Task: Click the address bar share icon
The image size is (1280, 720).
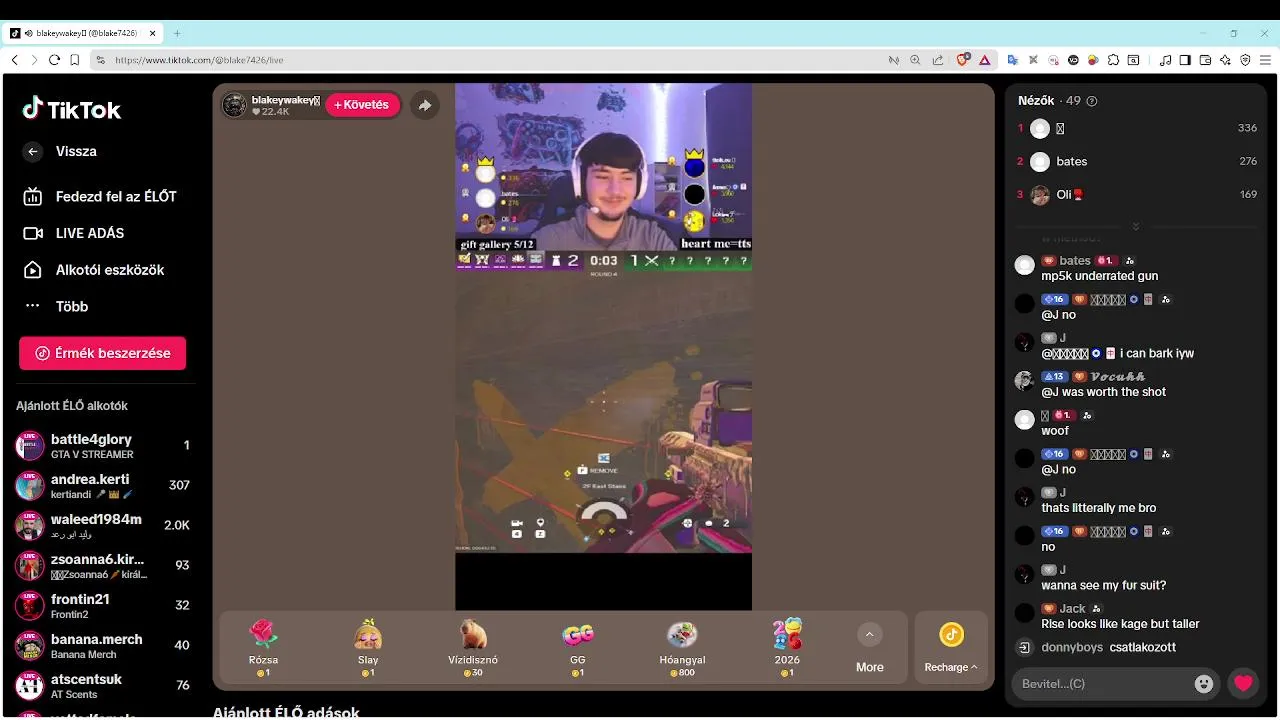Action: 937,60
